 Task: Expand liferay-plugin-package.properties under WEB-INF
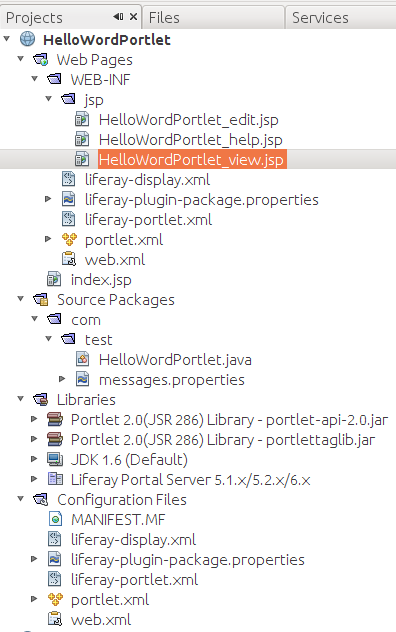point(48,199)
